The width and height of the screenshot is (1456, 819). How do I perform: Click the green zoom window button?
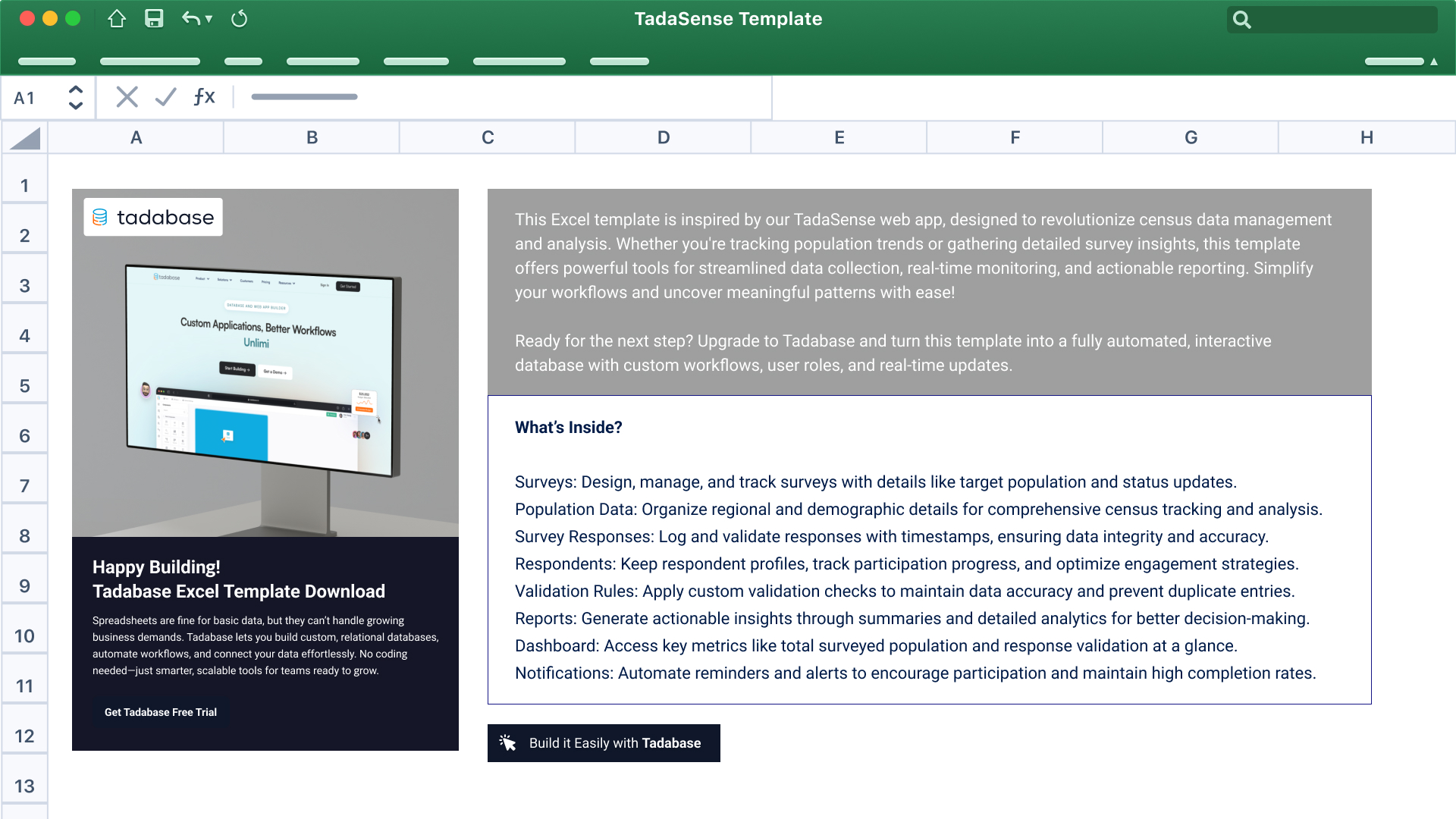[73, 19]
